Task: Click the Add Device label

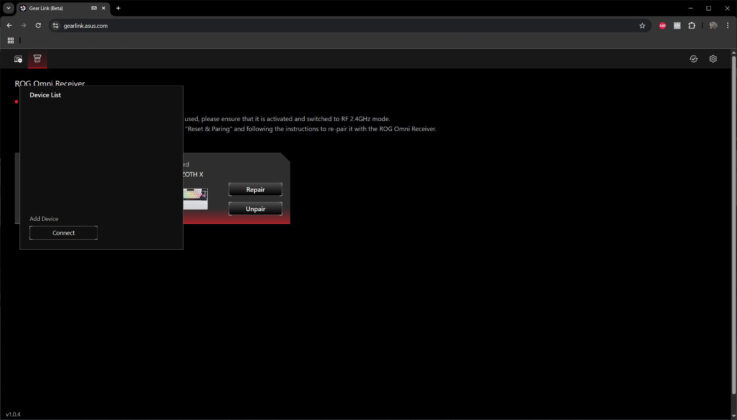Action: click(x=44, y=219)
